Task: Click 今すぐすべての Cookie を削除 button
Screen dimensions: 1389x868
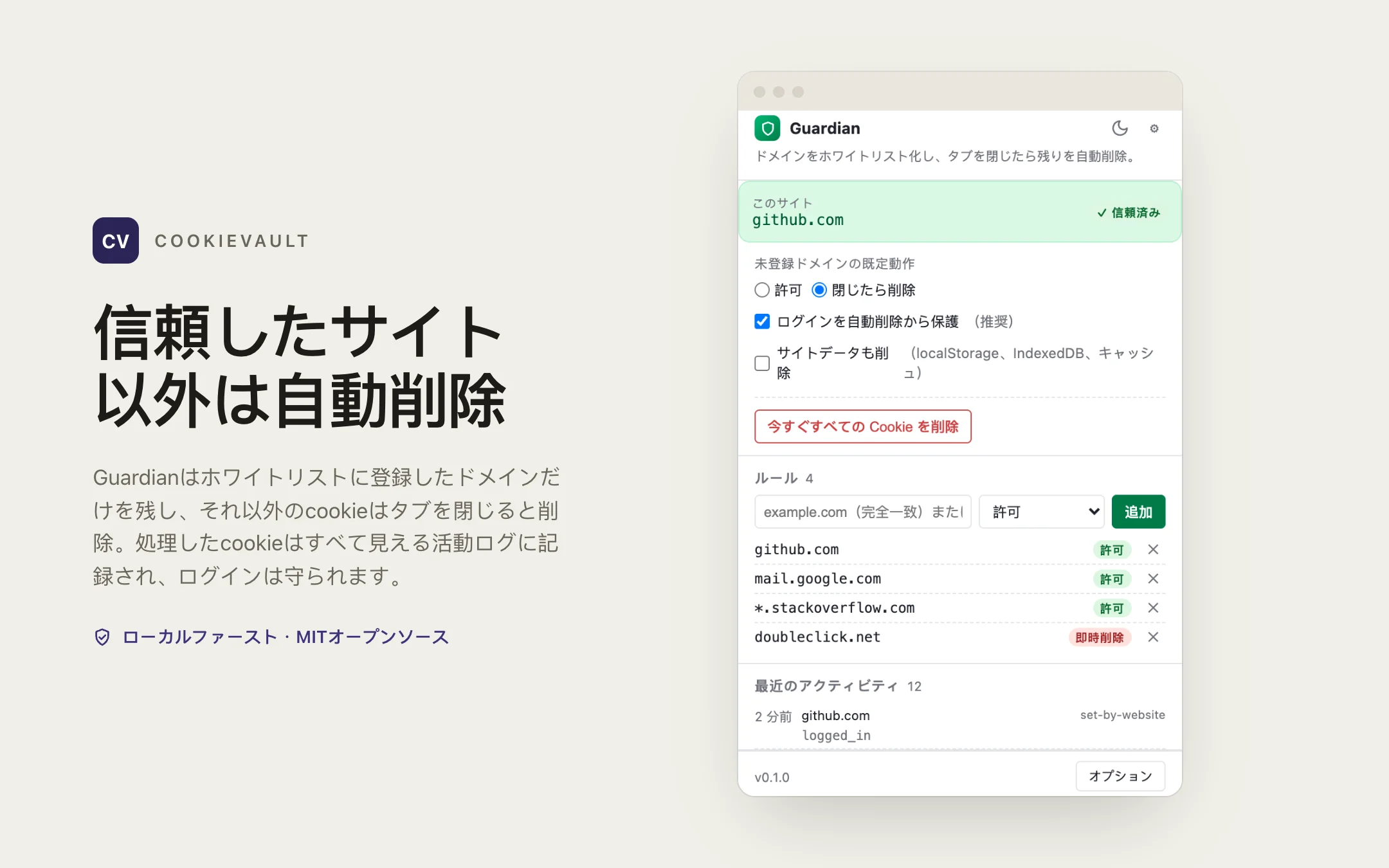Action: coord(863,426)
